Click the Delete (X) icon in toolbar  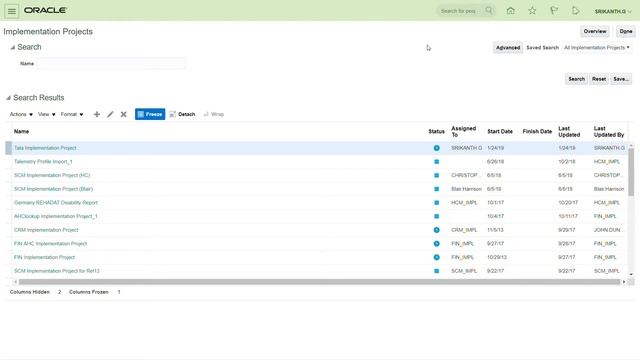124,114
